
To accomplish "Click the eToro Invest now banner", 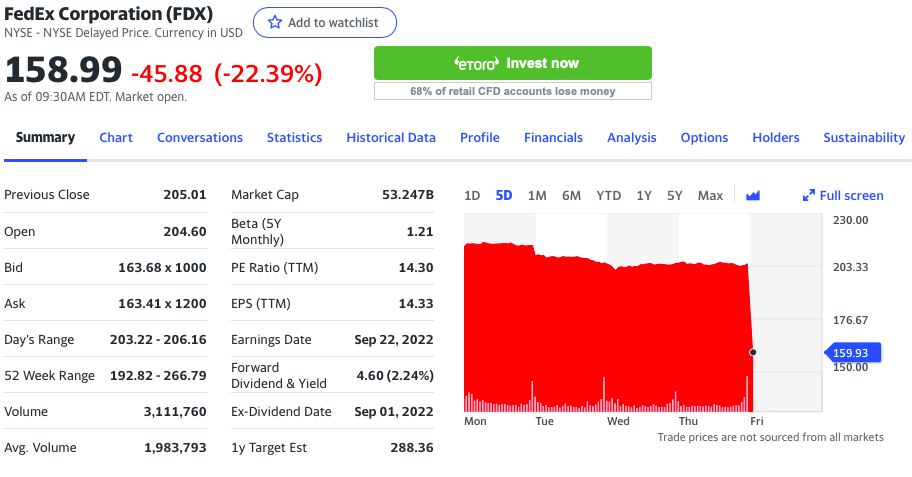I will click(512, 63).
